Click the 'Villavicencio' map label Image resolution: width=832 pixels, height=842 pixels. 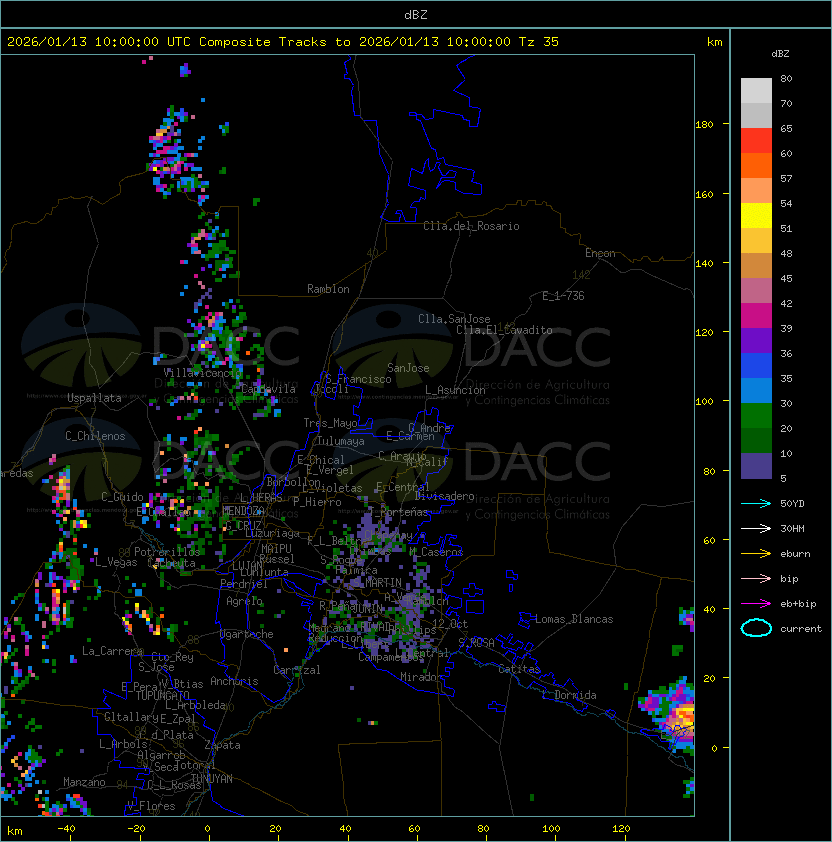[202, 373]
